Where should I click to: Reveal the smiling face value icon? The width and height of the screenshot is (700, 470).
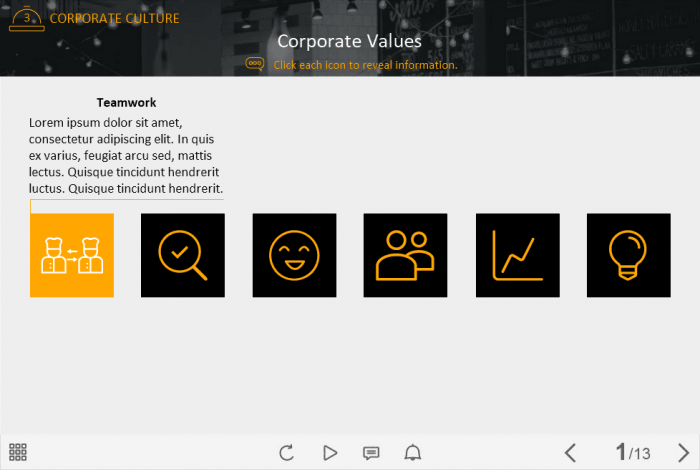click(294, 255)
